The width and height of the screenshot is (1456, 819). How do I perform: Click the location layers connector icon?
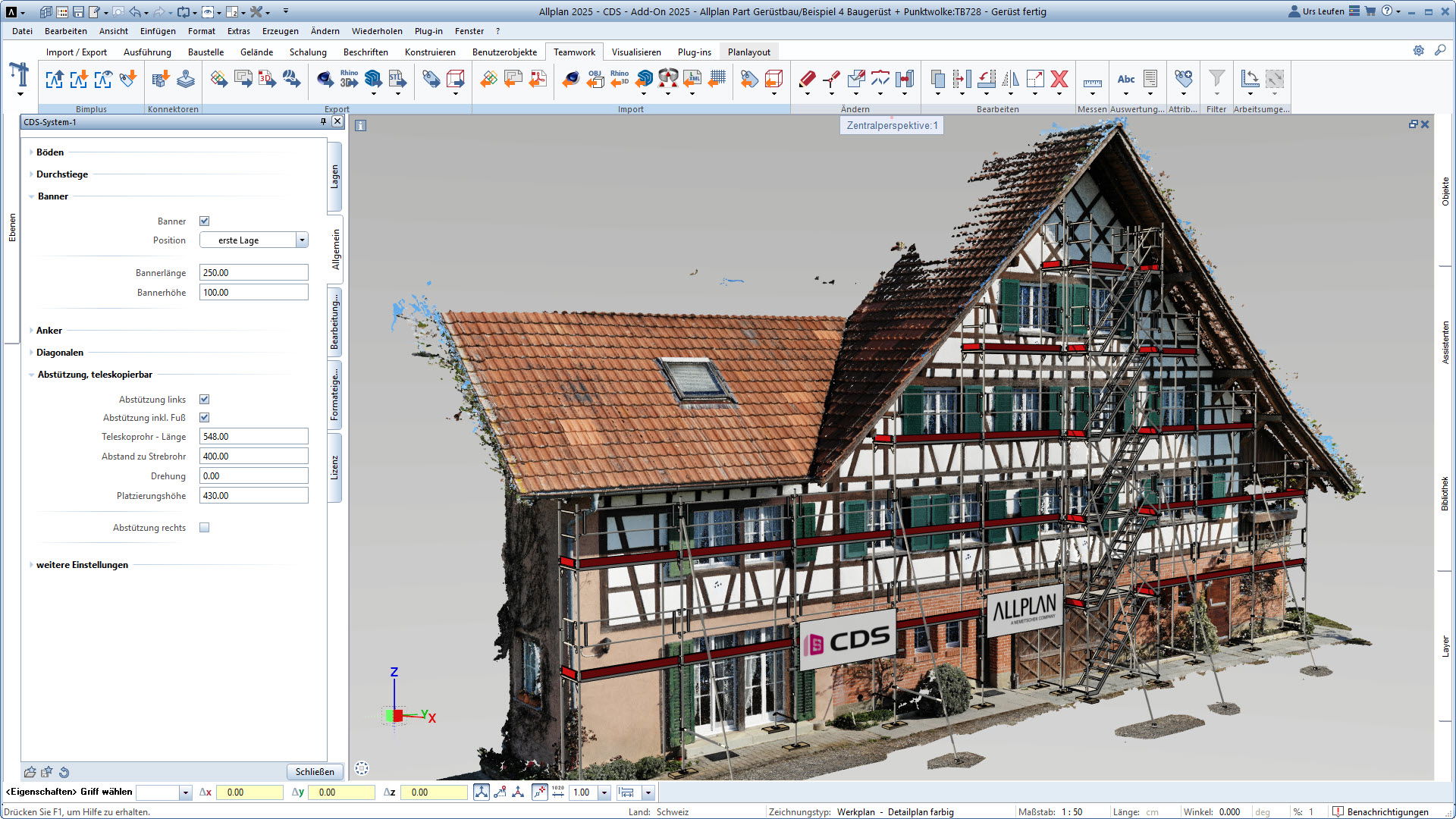(x=186, y=79)
